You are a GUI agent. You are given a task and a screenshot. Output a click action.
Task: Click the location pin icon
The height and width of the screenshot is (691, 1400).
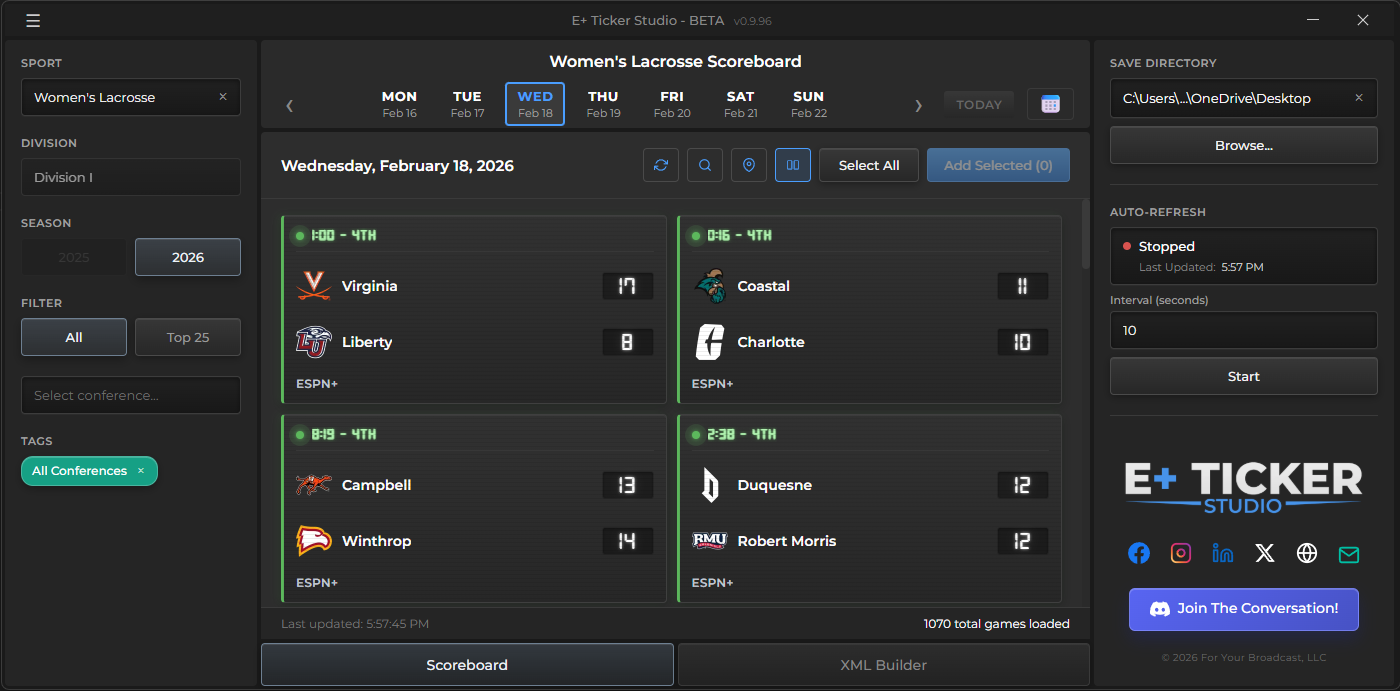[749, 165]
